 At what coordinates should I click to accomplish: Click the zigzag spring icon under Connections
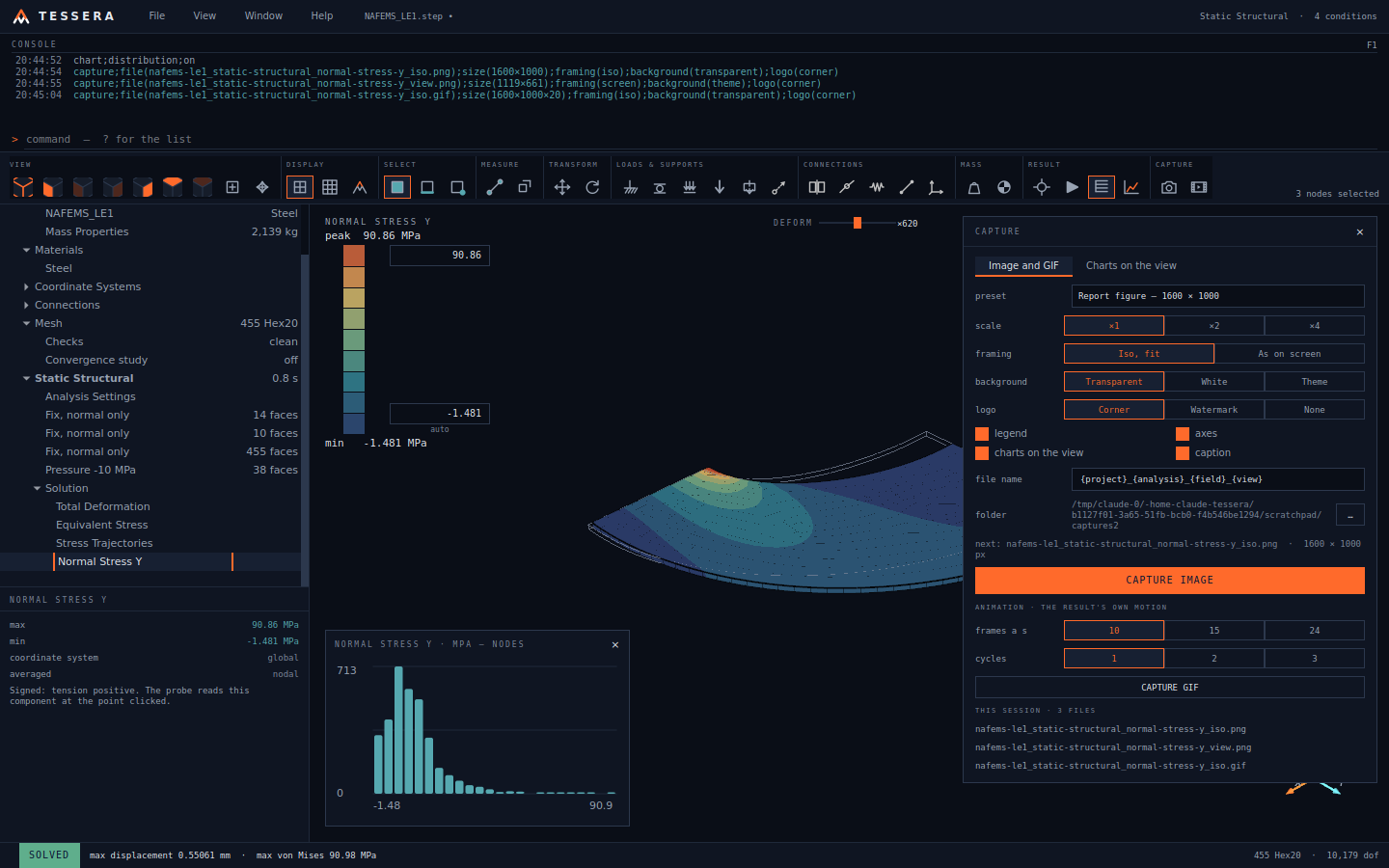tap(877, 187)
